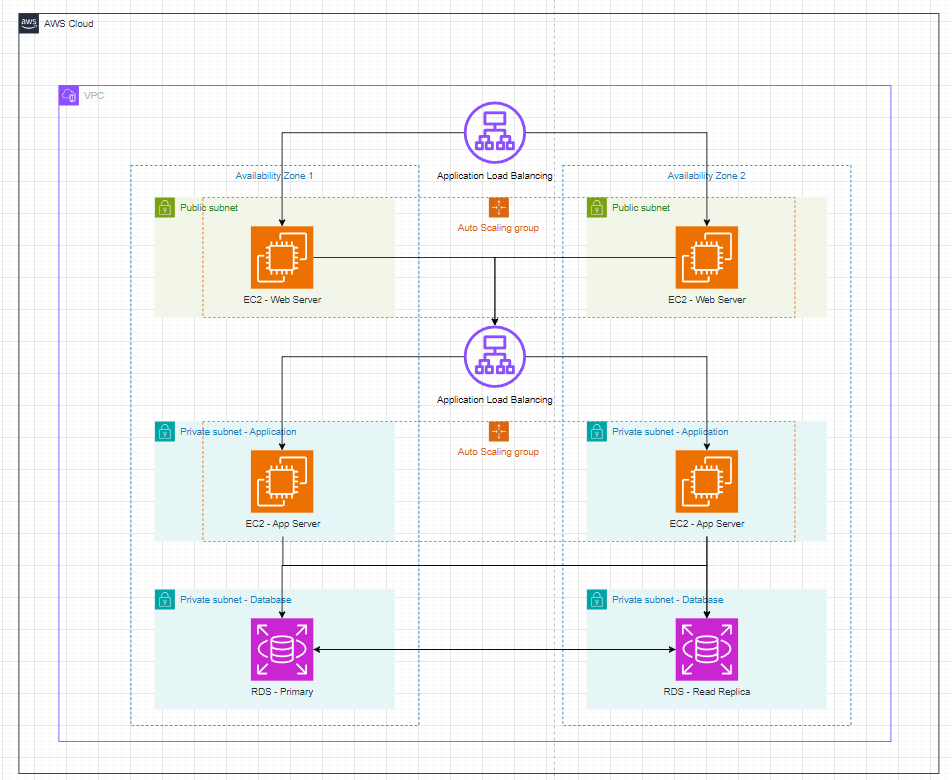Viewport: 952px width, 780px height.
Task: Select the RDS Read Replica database icon
Action: pos(707,649)
